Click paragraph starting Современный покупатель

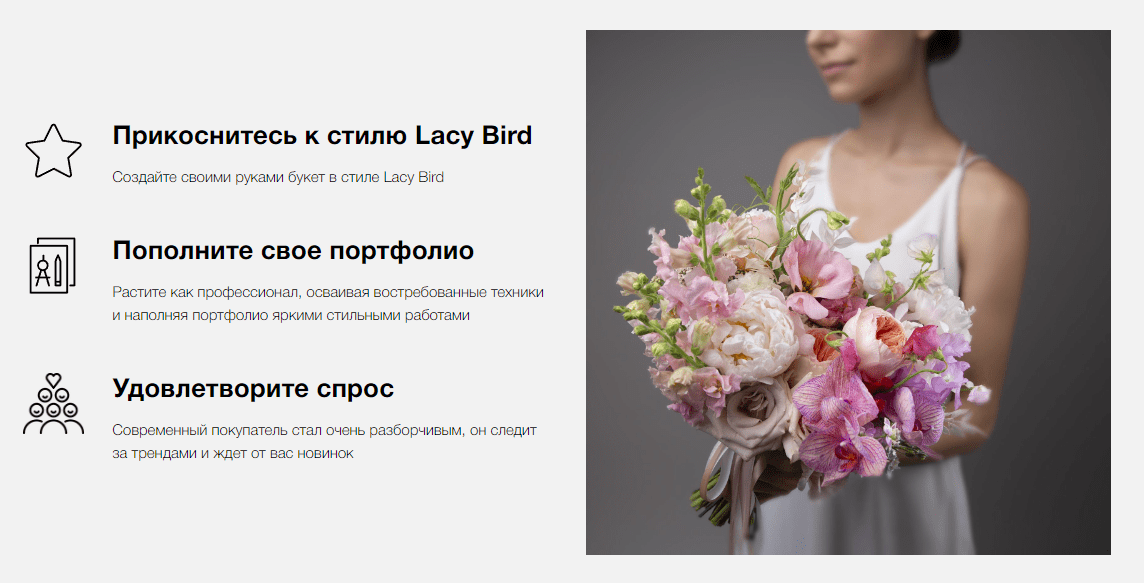pos(325,441)
